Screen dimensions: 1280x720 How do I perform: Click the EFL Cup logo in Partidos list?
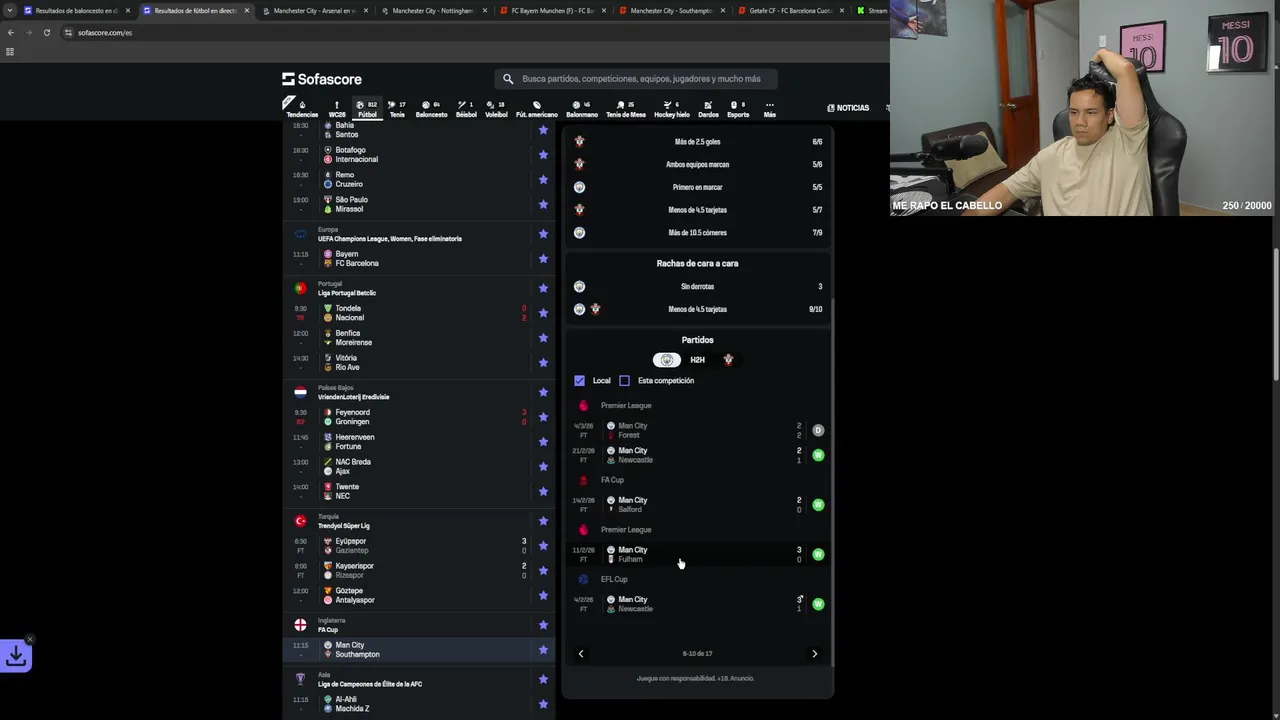click(583, 579)
